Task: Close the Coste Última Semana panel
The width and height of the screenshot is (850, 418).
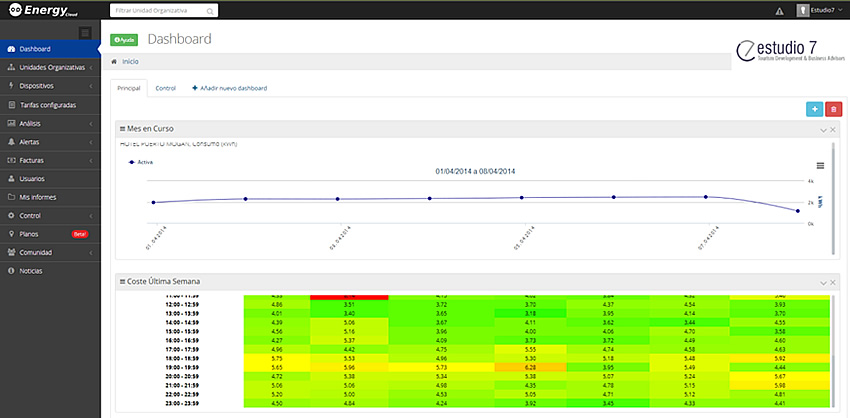Action: coord(833,282)
